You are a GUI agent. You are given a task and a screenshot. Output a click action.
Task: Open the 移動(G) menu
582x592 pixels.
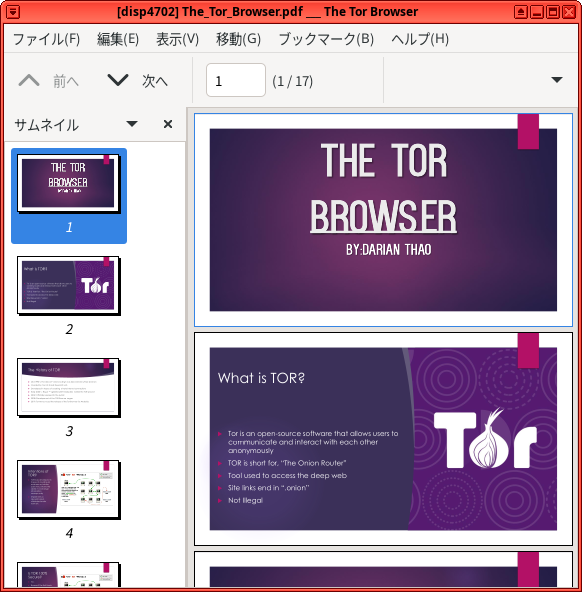point(238,39)
